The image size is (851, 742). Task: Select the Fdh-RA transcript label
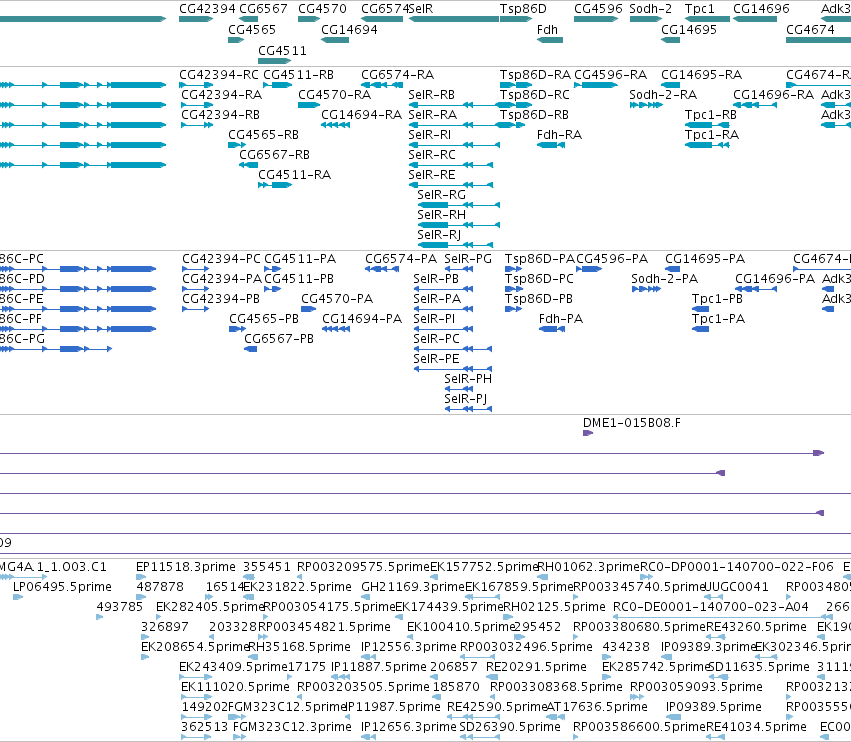coord(559,135)
